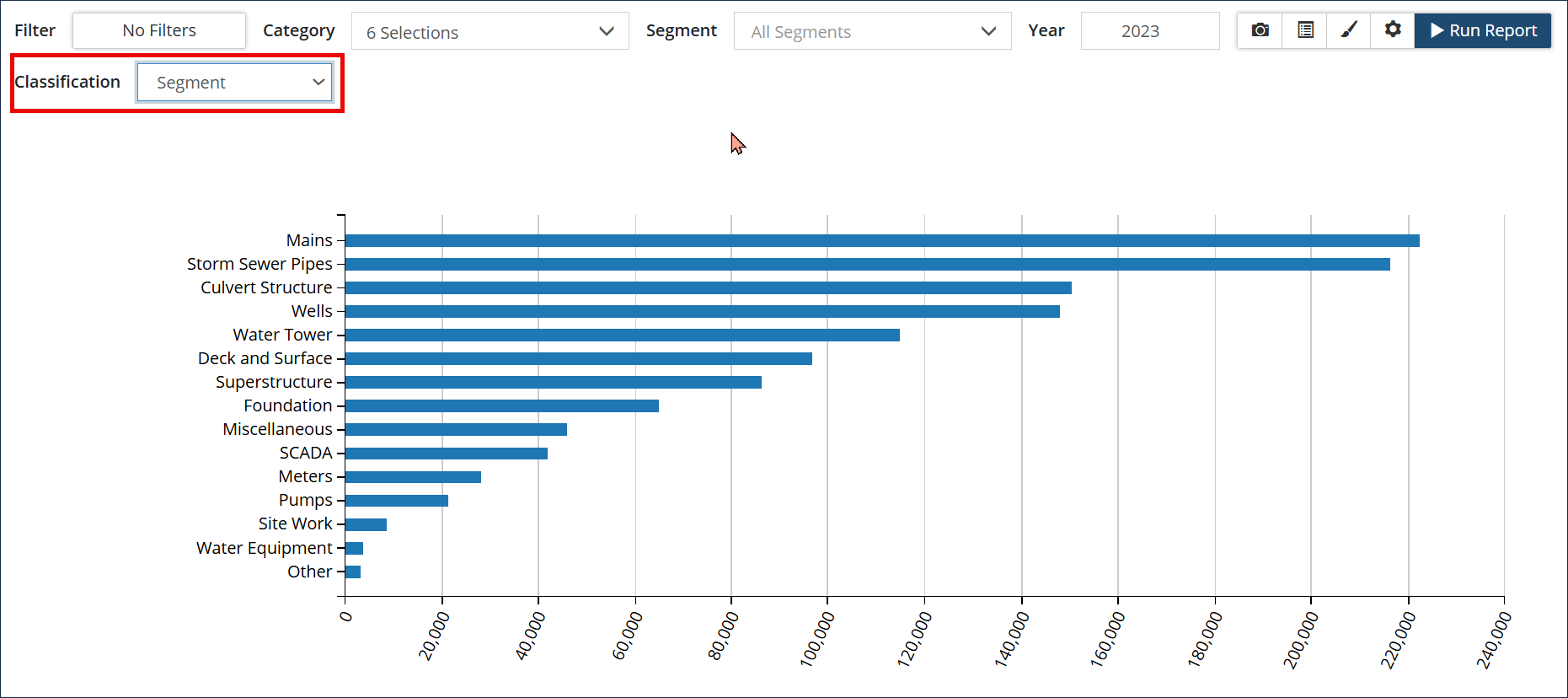This screenshot has height=698, width=1568.
Task: Select the Culvert Structure bar
Action: point(708,288)
